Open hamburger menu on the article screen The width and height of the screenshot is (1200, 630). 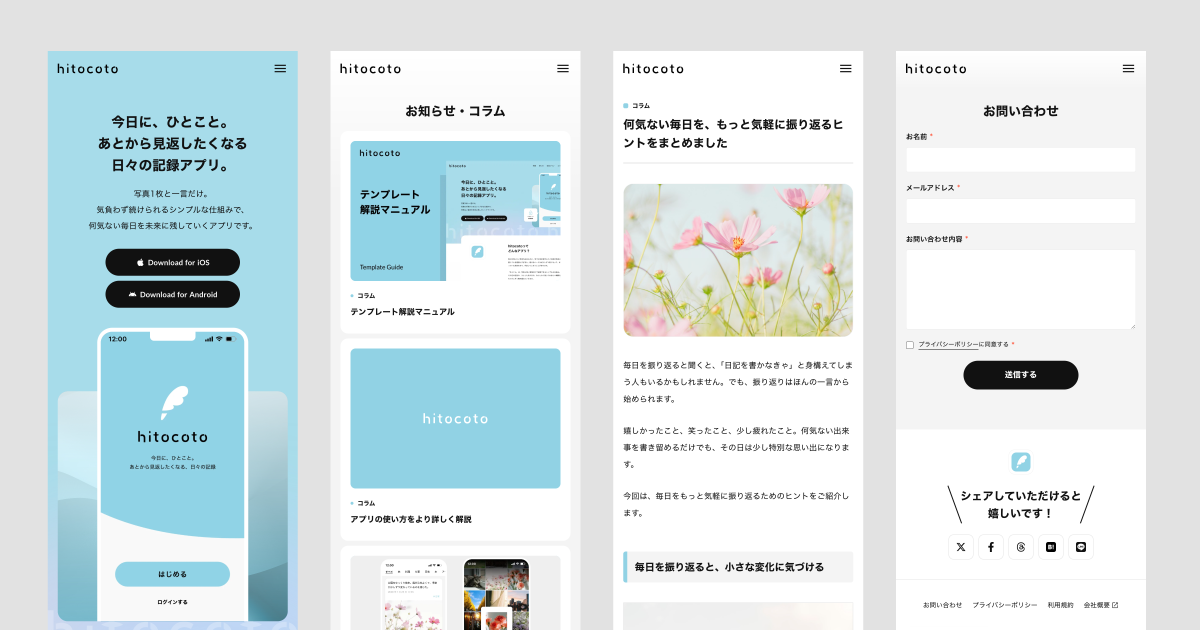846,68
